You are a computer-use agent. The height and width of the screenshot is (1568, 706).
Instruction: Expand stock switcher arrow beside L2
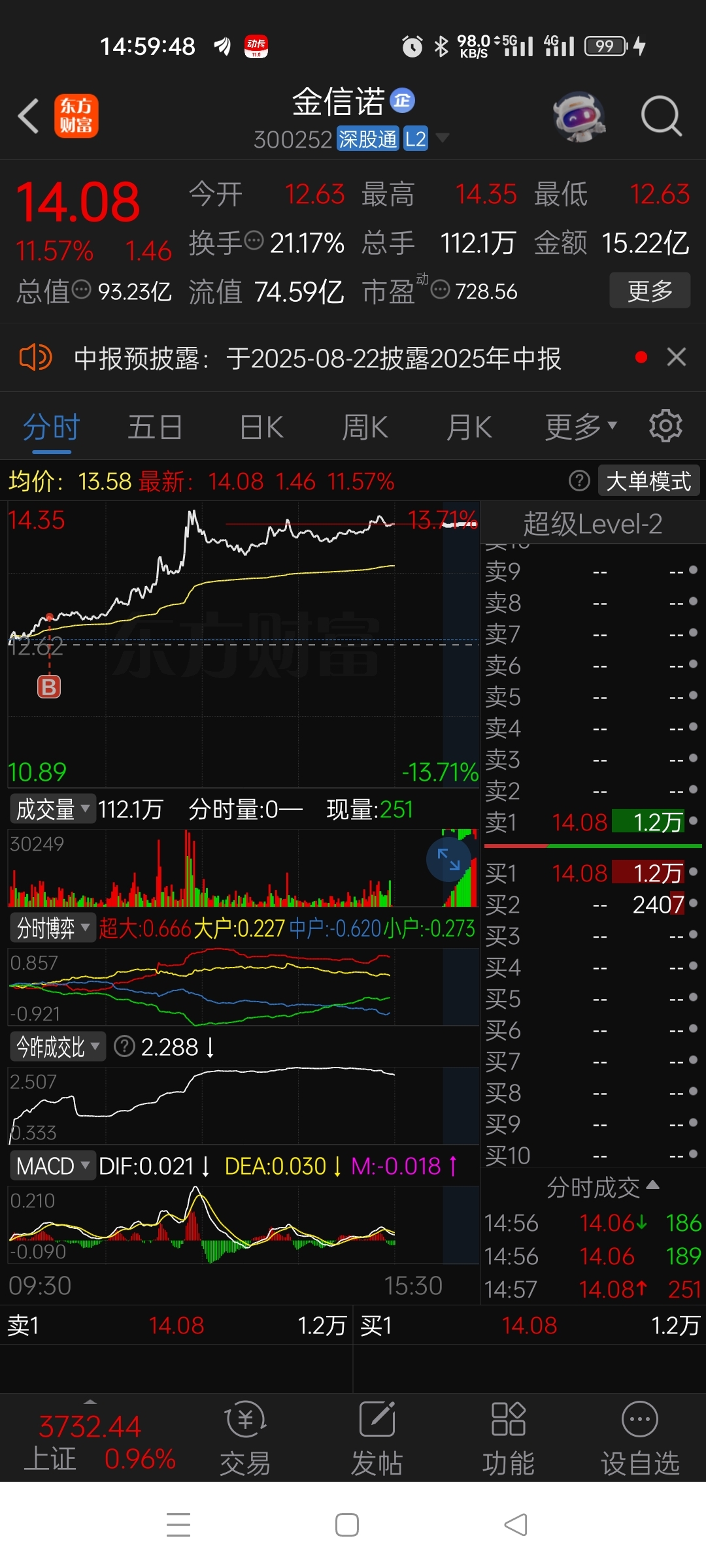443,139
